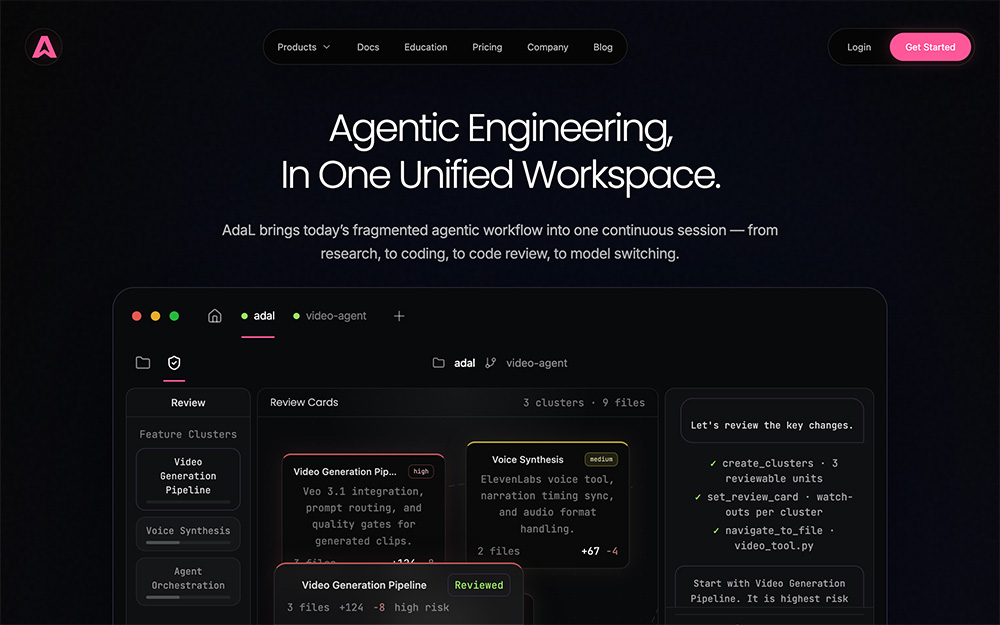Click the medium risk badge
The image size is (1000, 625).
point(601,459)
